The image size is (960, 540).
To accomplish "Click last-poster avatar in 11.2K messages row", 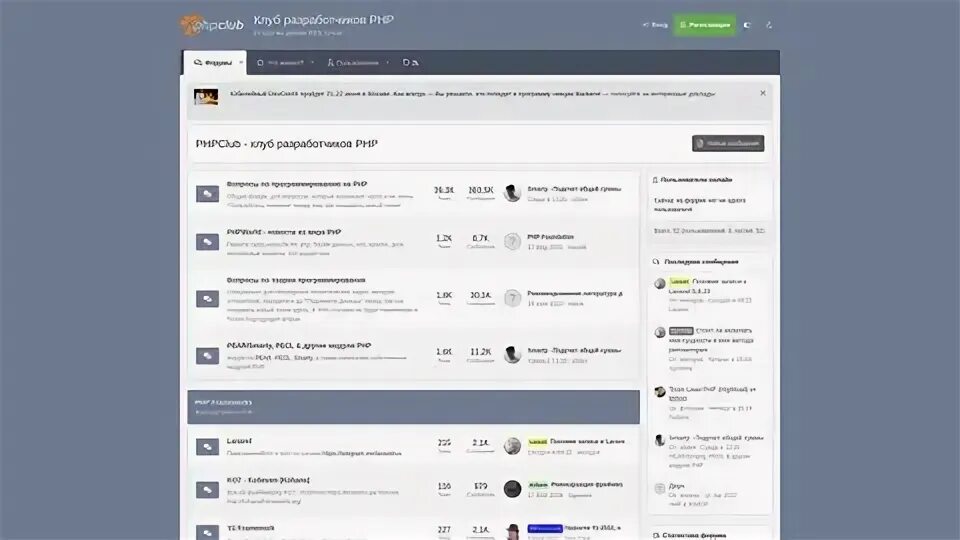I will (x=512, y=354).
